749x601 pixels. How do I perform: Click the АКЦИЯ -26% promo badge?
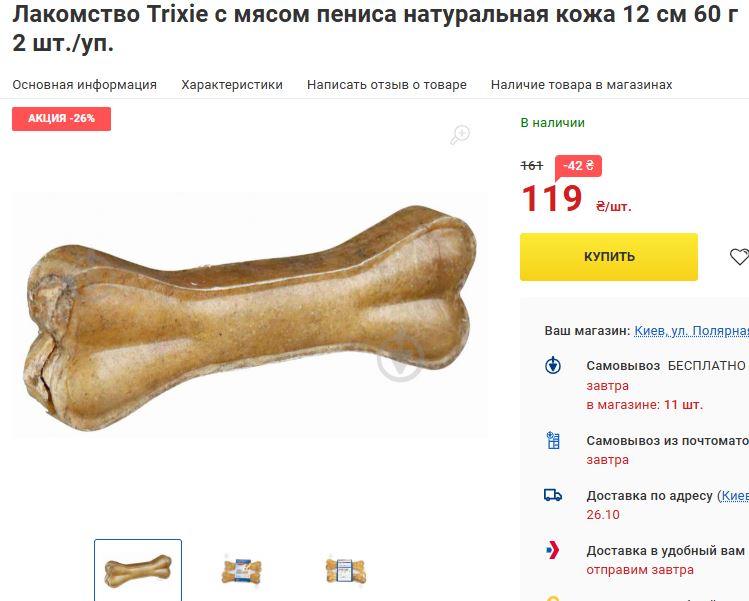[62, 118]
